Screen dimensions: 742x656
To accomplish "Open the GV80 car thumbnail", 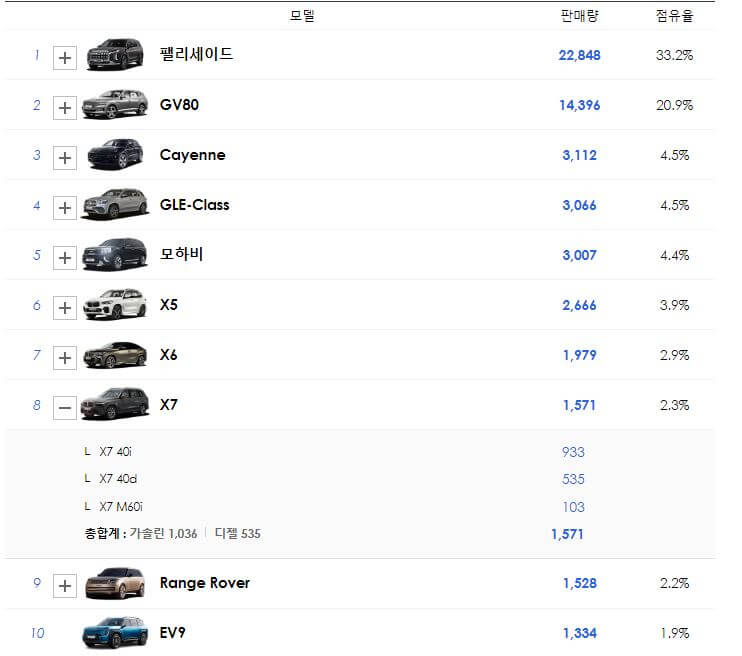I will coord(115,104).
